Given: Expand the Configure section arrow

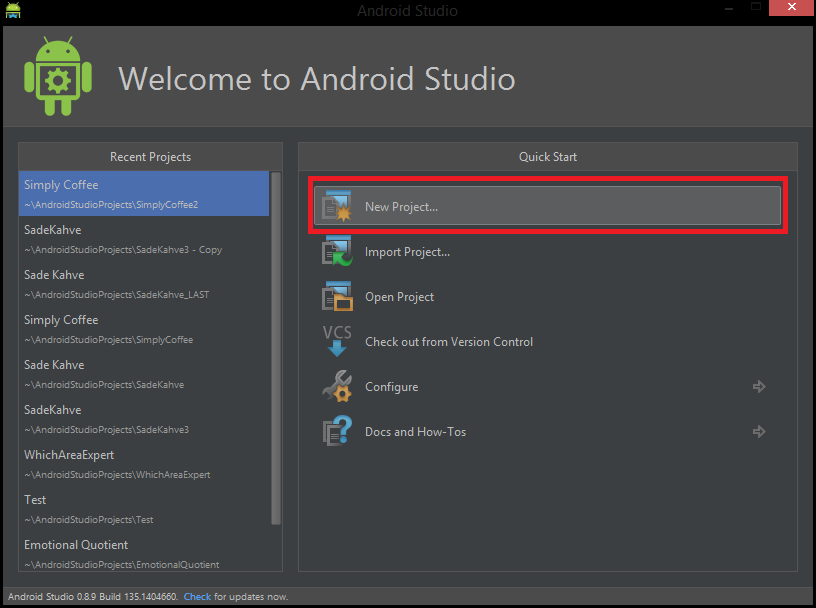Looking at the screenshot, I should [759, 386].
